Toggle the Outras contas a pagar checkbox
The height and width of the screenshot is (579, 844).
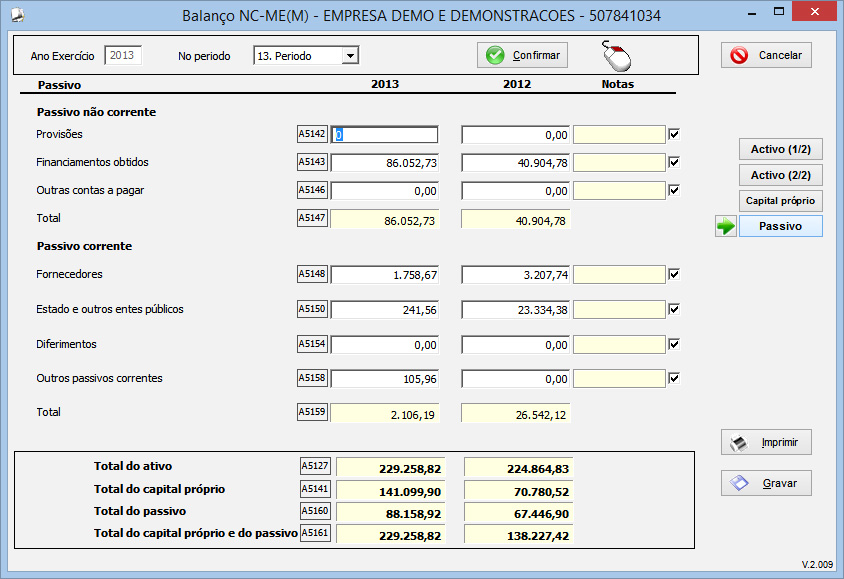674,190
